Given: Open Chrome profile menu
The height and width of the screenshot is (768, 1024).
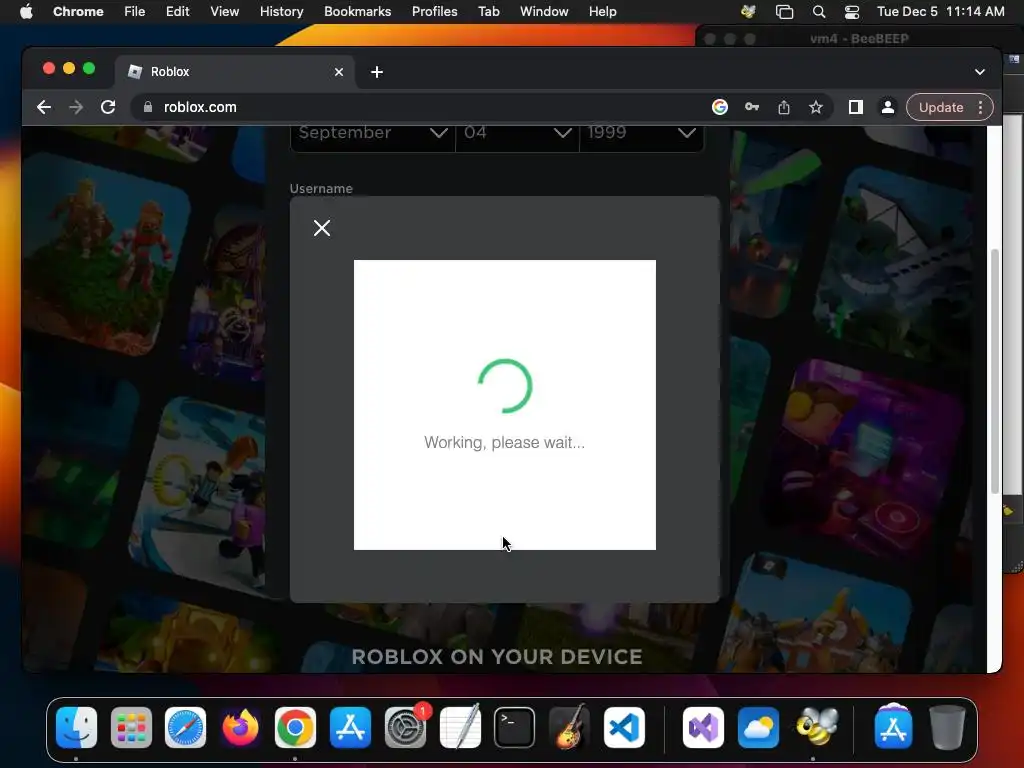Looking at the screenshot, I should 888,107.
